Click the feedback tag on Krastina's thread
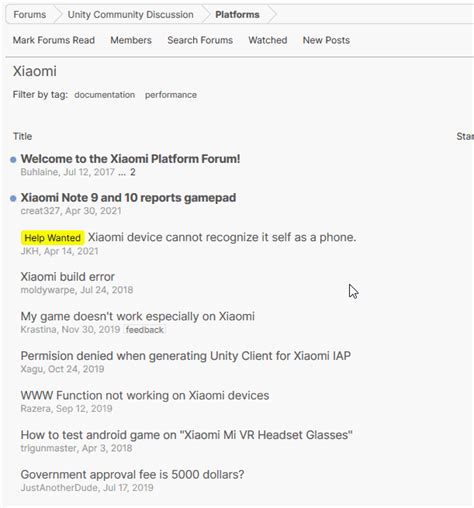The width and height of the screenshot is (474, 508). 145,330
